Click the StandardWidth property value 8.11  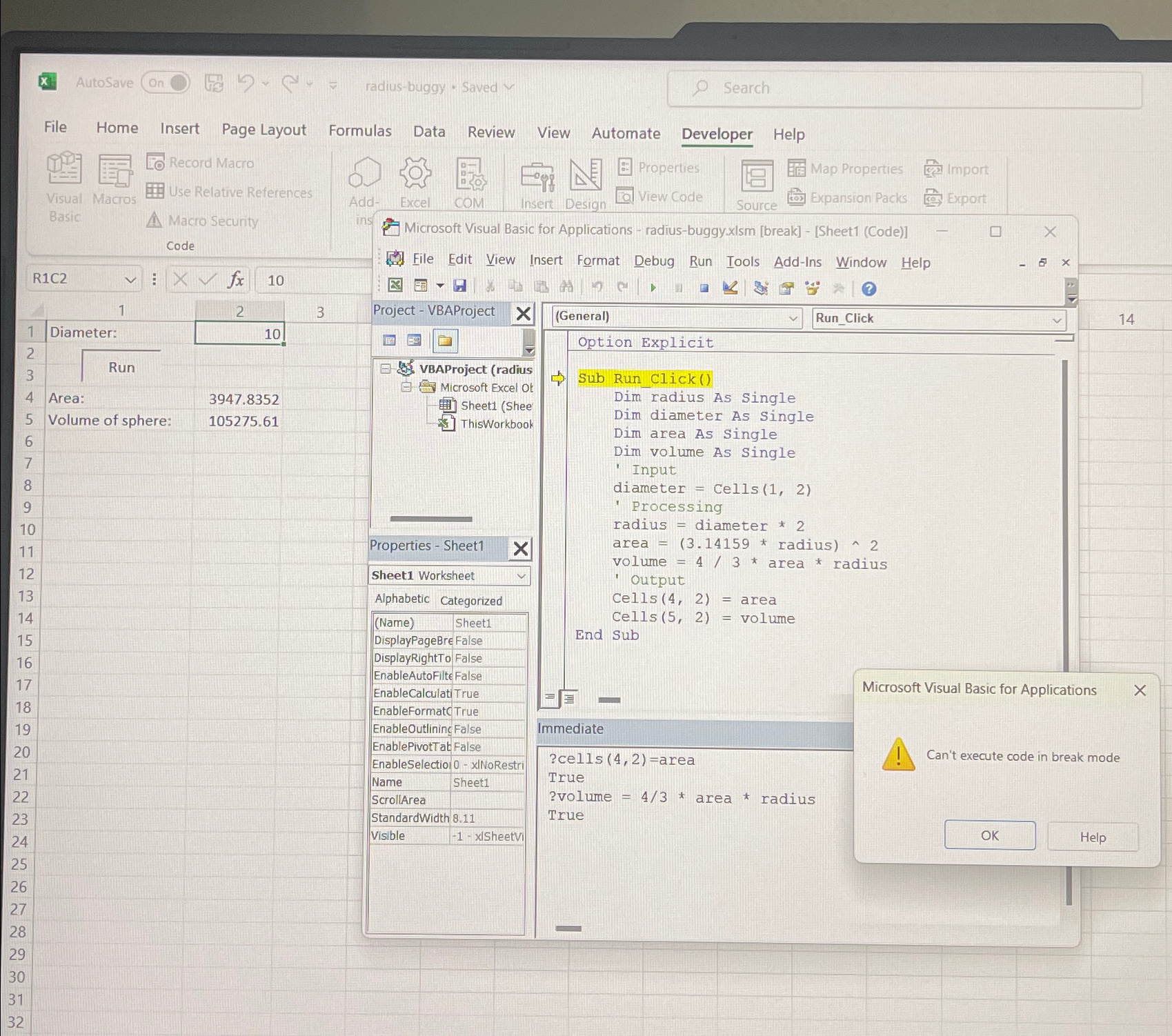tap(488, 818)
